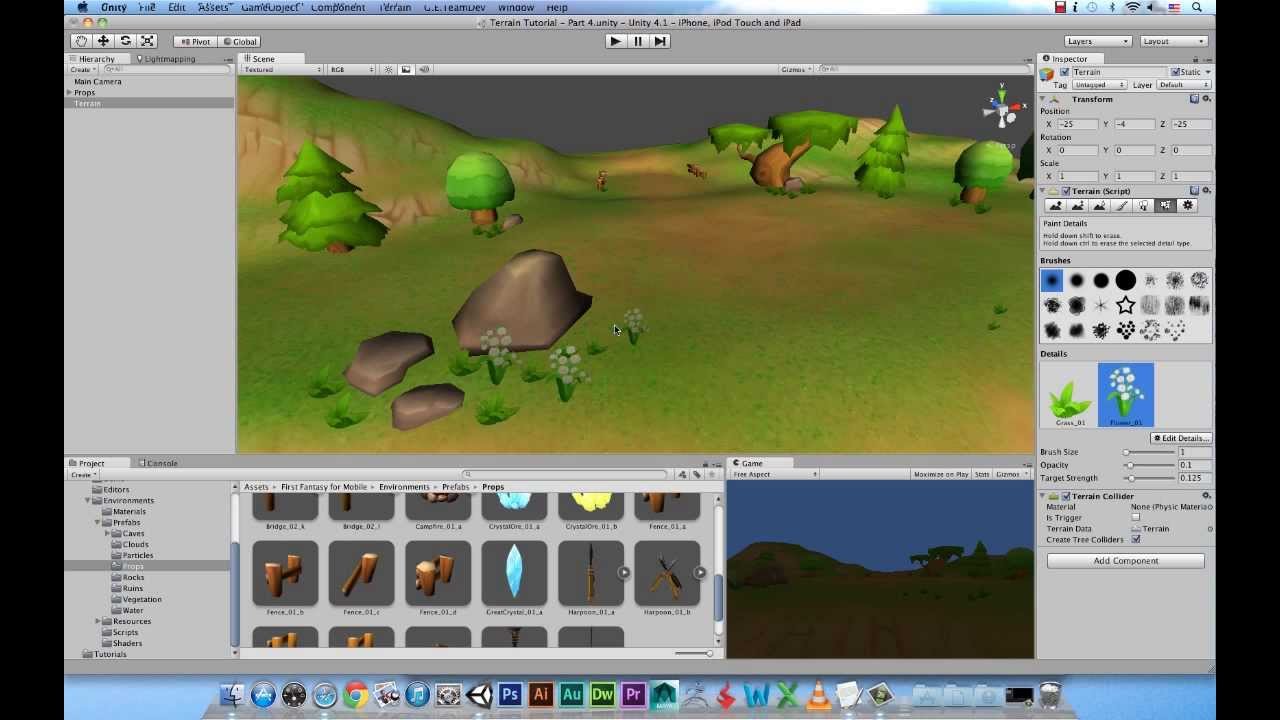The width and height of the screenshot is (1280, 720).
Task: Open the RGB render mode dropdown
Action: (352, 70)
